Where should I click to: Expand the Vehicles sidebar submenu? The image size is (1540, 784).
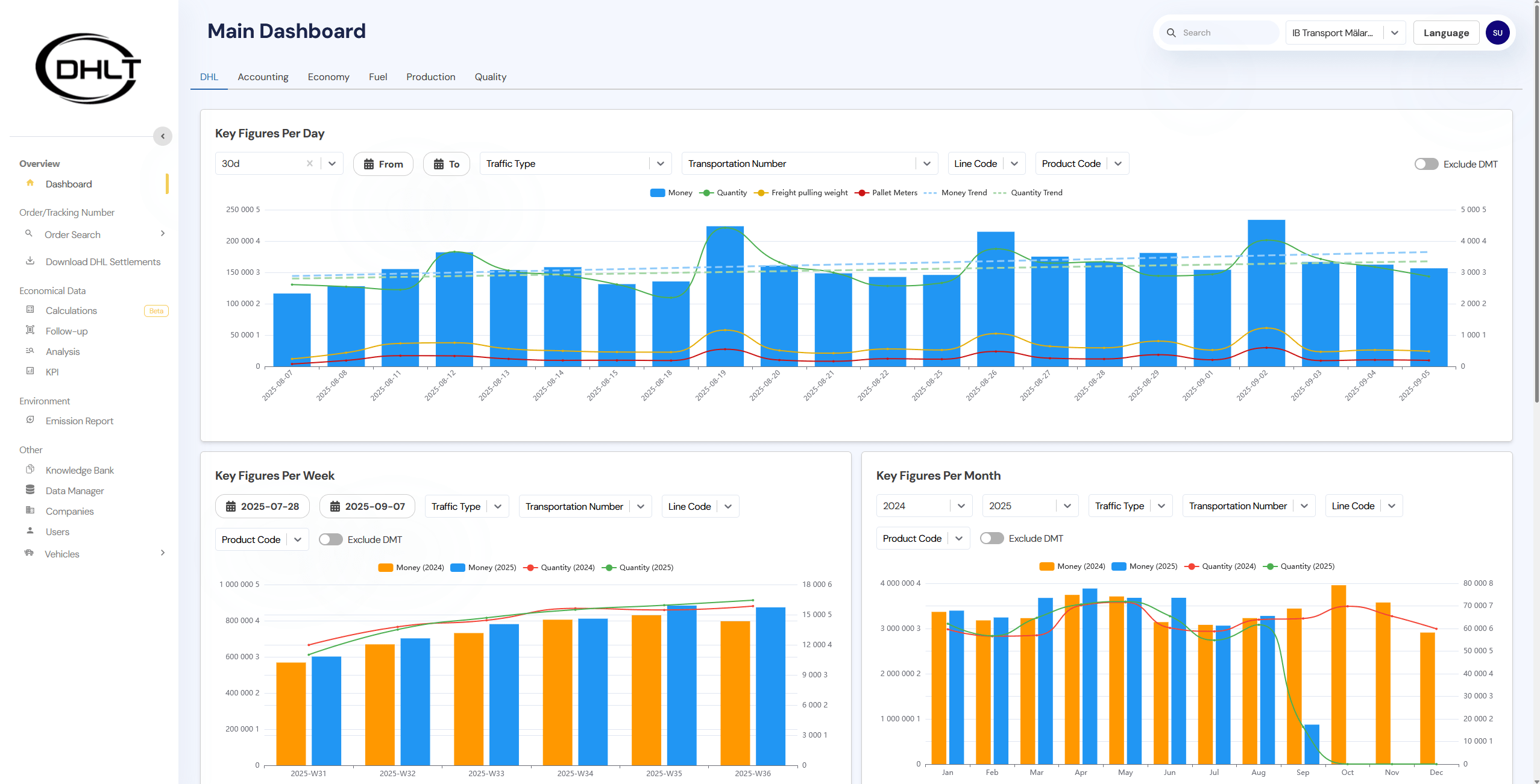(162, 553)
